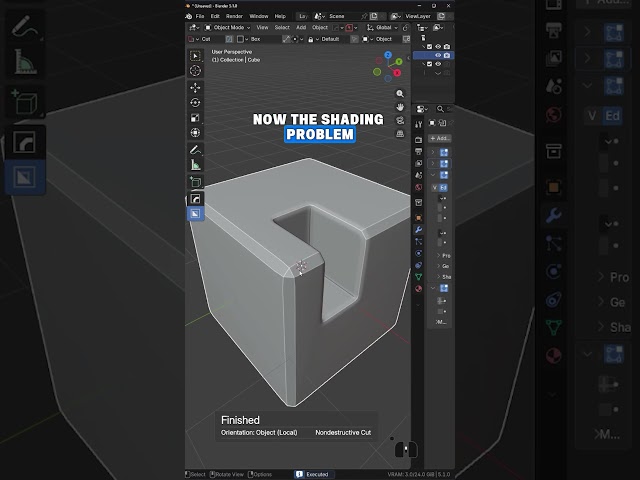Toggle render camera on first outliner row
The width and height of the screenshot is (640, 480).
447,47
